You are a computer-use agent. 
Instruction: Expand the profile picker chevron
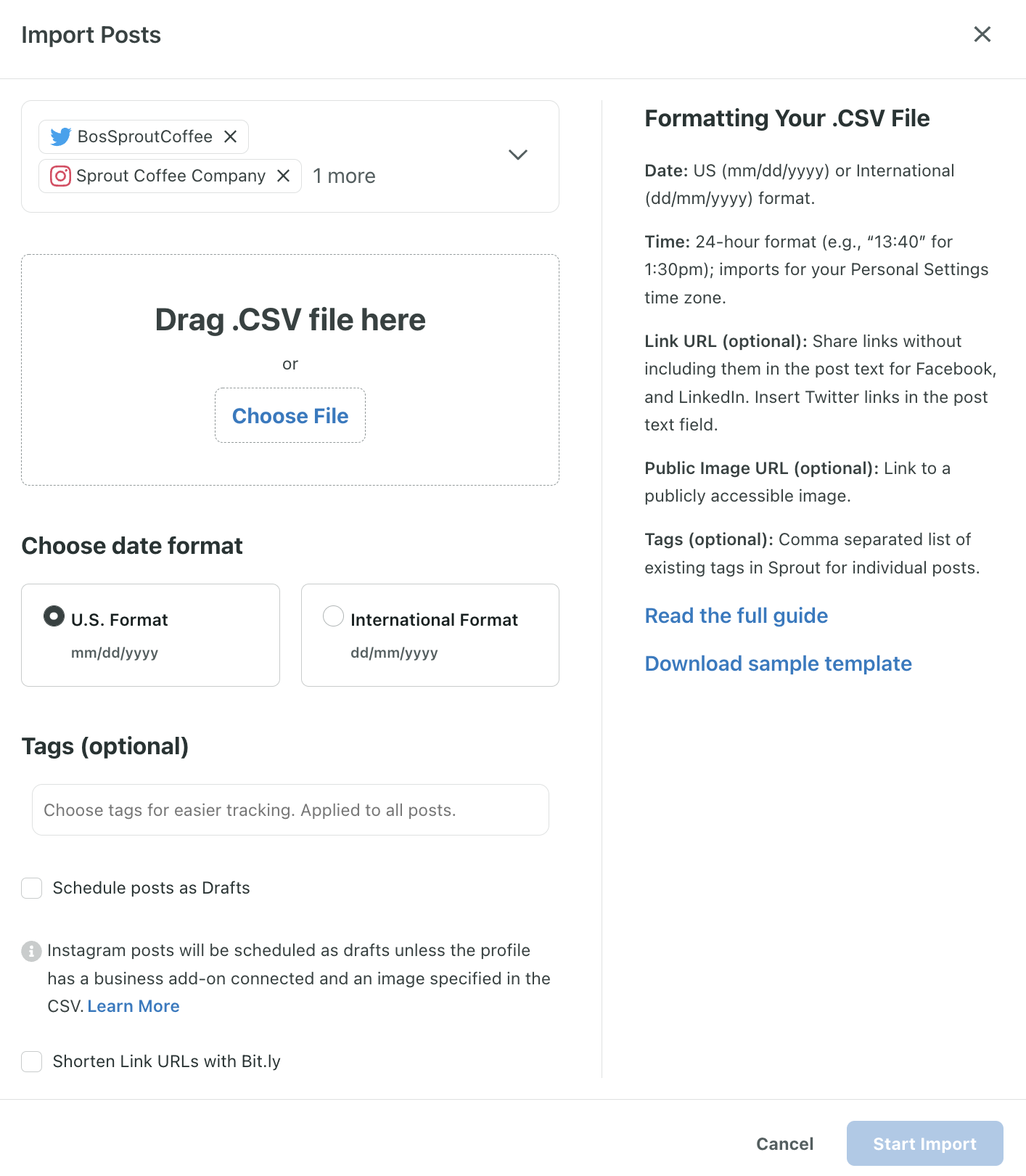517,155
